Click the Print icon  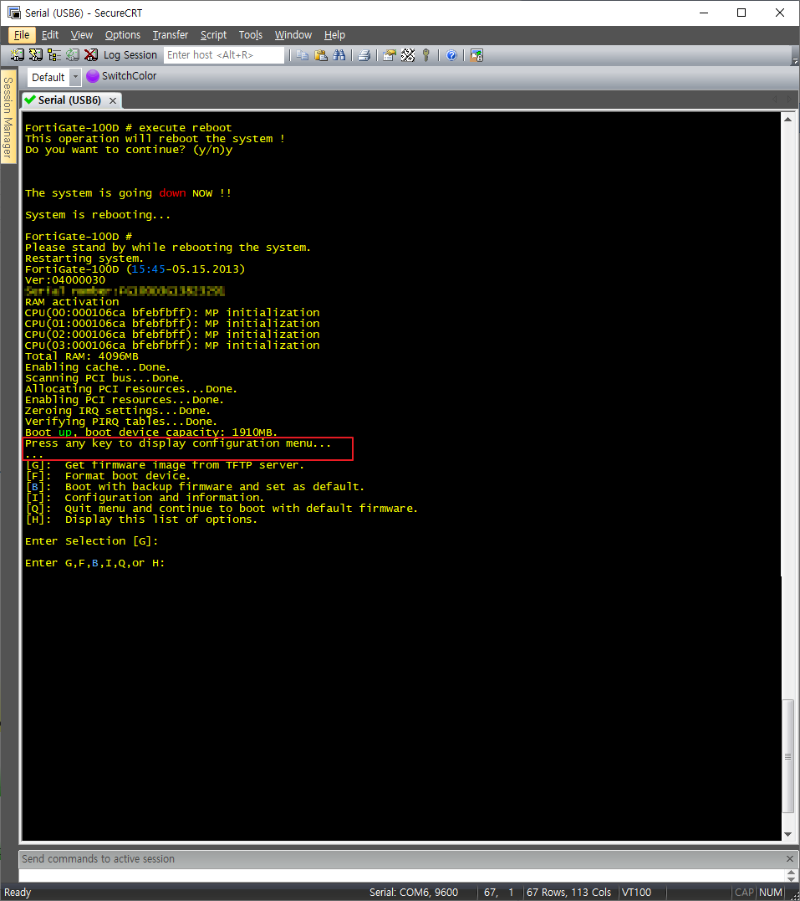pos(364,55)
